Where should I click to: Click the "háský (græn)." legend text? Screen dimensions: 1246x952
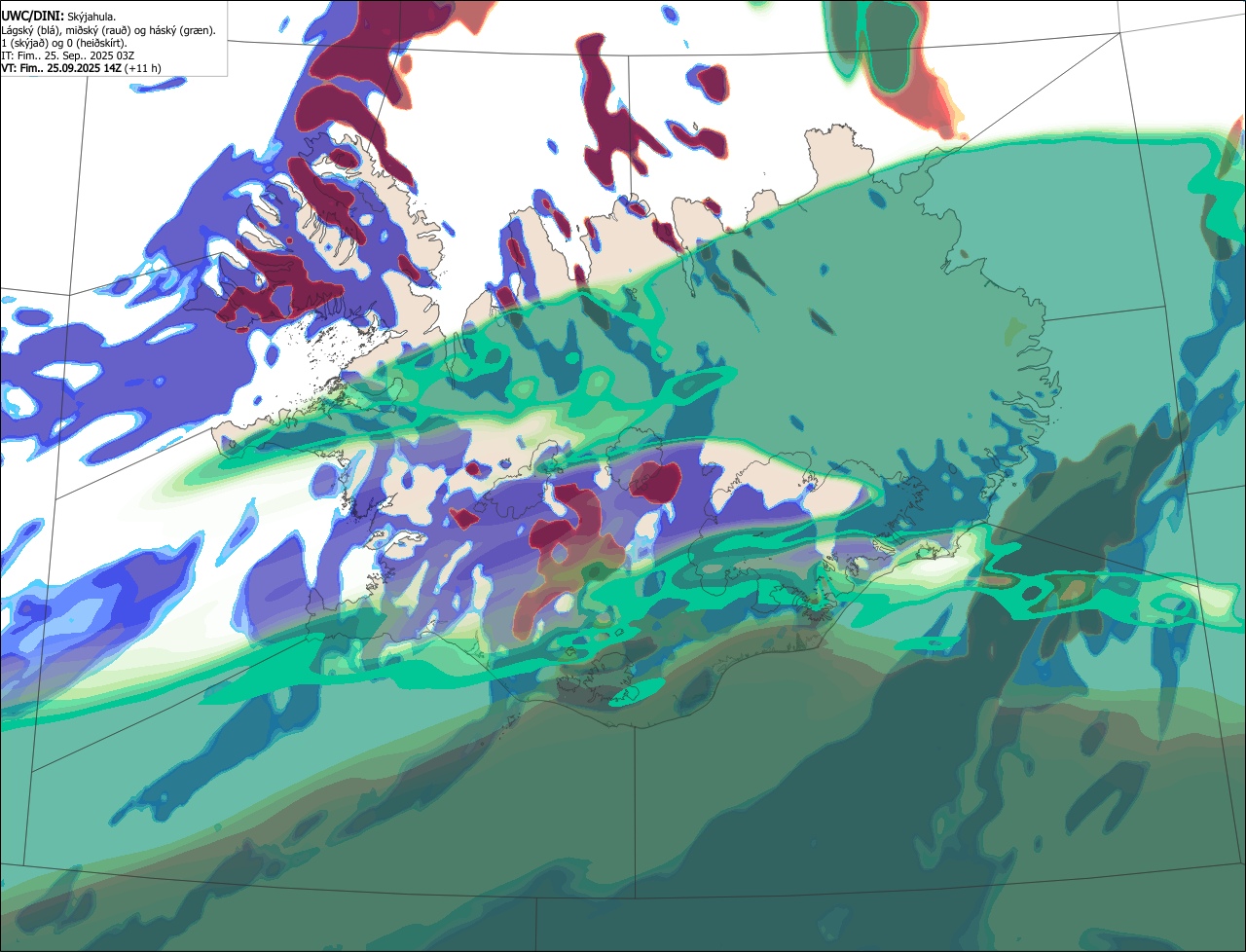click(x=182, y=31)
